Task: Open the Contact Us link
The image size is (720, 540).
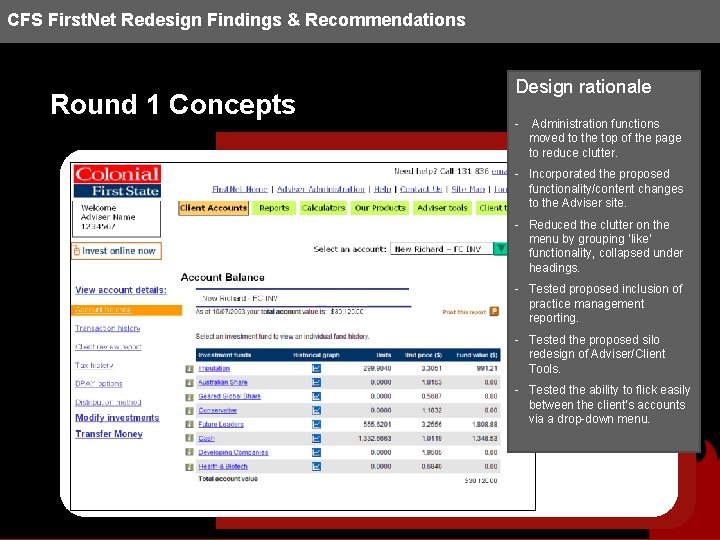Action: [421, 189]
